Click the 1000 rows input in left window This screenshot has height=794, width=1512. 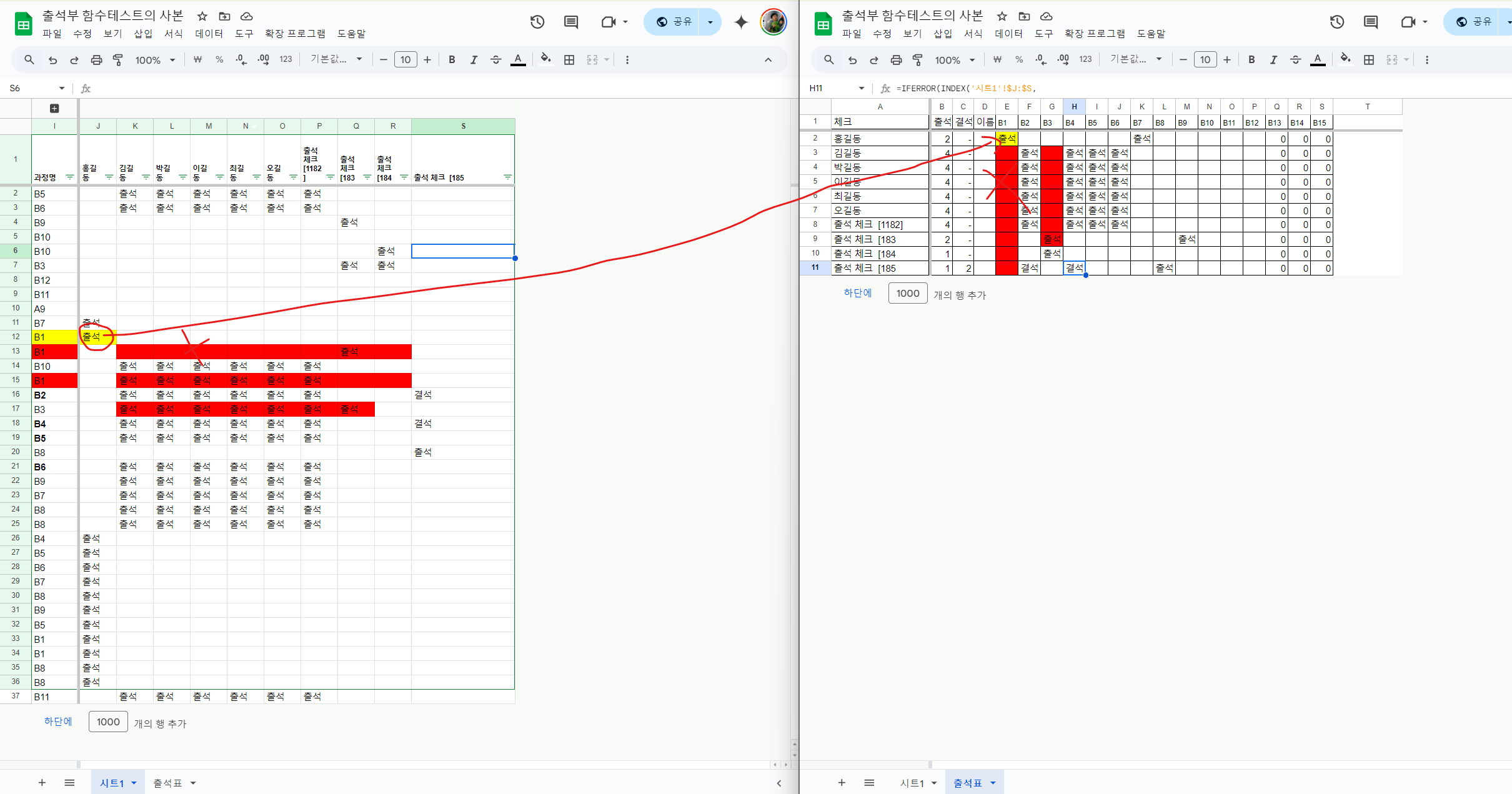click(108, 722)
